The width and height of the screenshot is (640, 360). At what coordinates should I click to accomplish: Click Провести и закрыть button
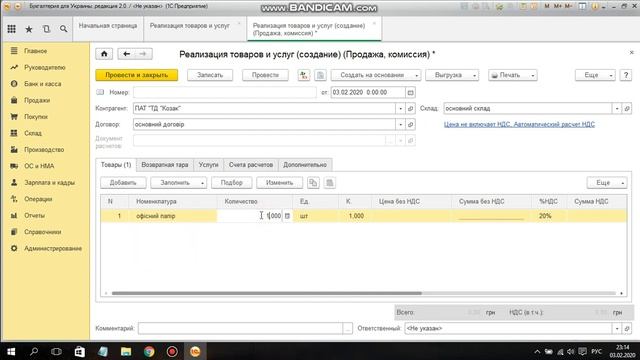pyautogui.click(x=136, y=75)
